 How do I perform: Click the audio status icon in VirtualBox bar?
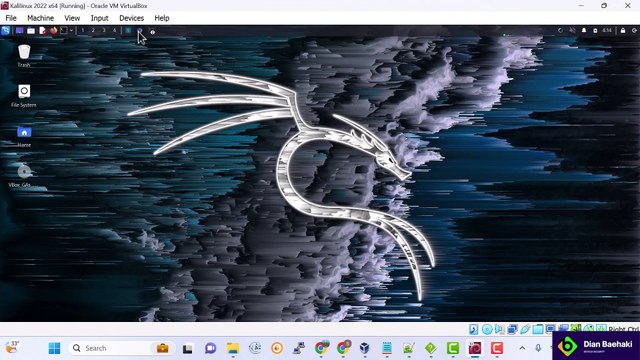coord(499,329)
